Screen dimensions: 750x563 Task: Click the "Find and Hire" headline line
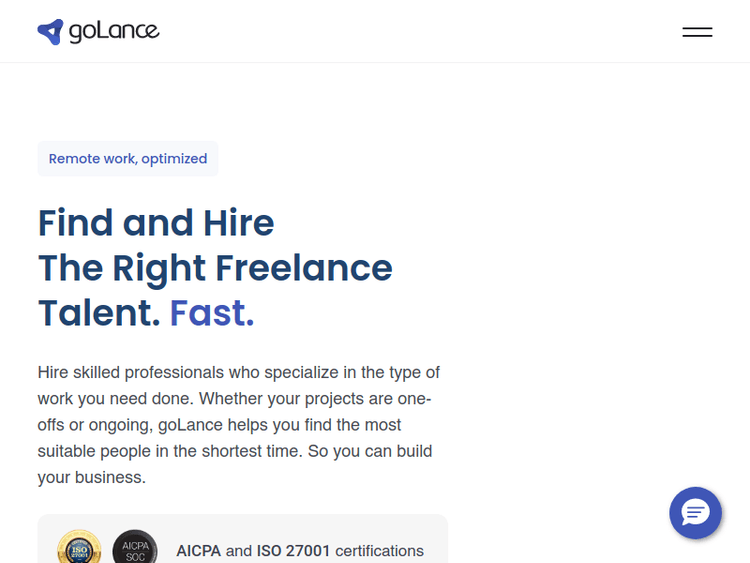pos(156,222)
